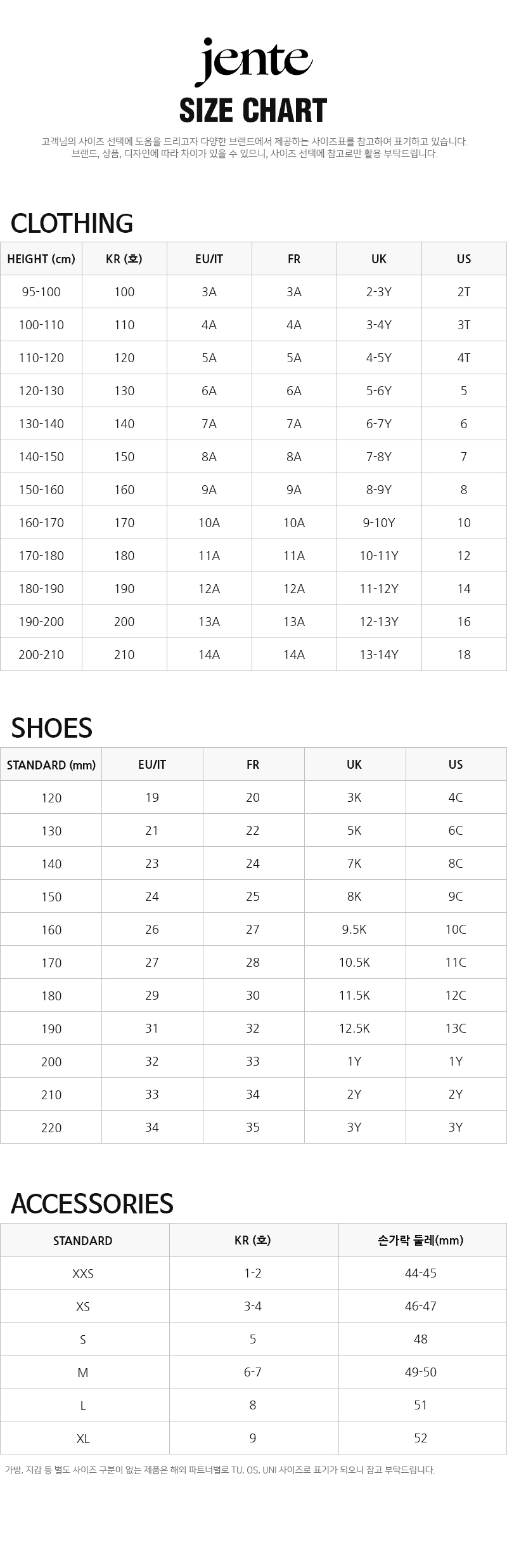Click the HEIGHT (cm) column header
Image resolution: width=507 pixels, height=1568 pixels.
41,259
